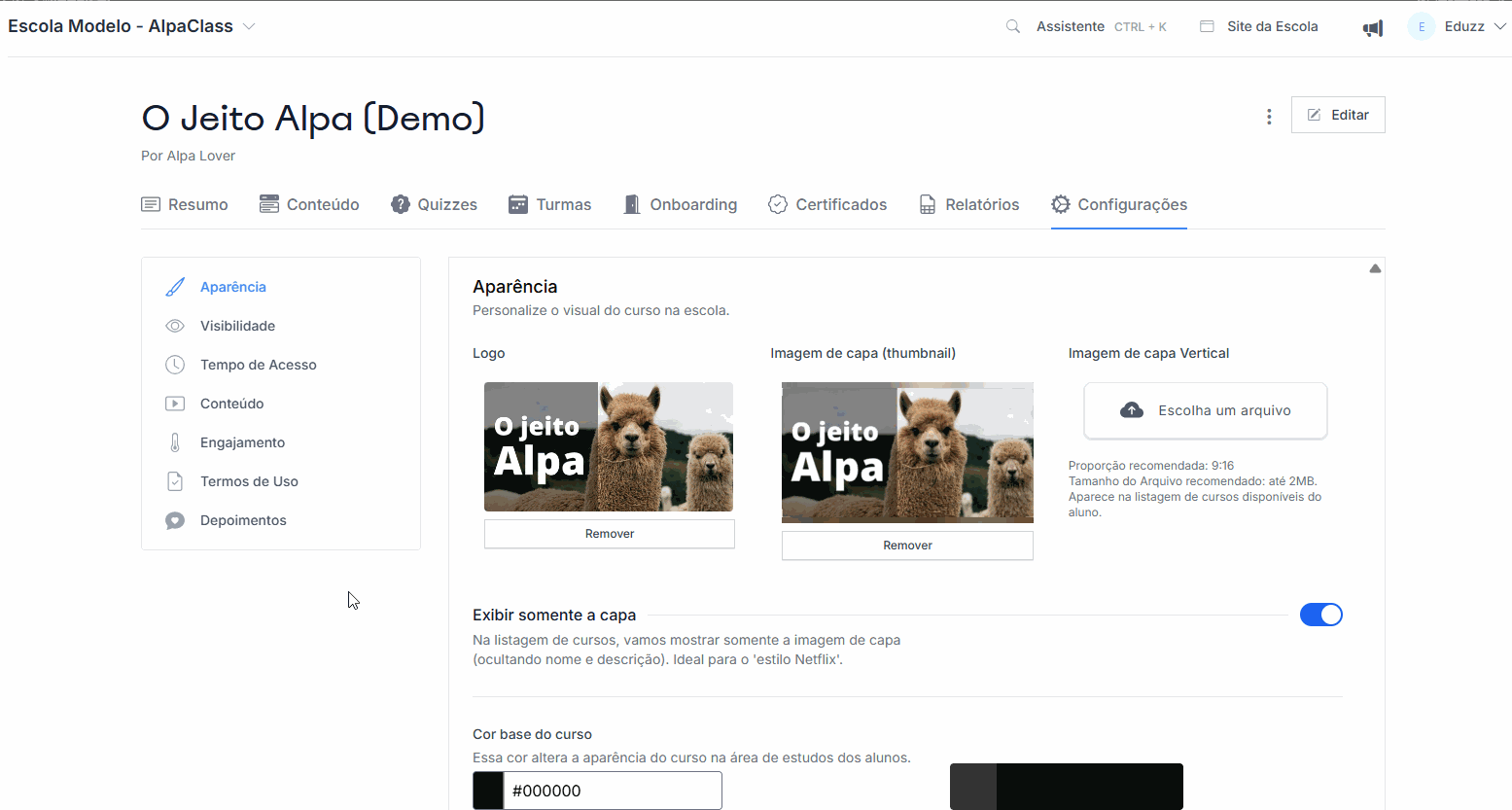1512x810 pixels.
Task: Choose a file for vertical cover image
Action: pyautogui.click(x=1206, y=410)
